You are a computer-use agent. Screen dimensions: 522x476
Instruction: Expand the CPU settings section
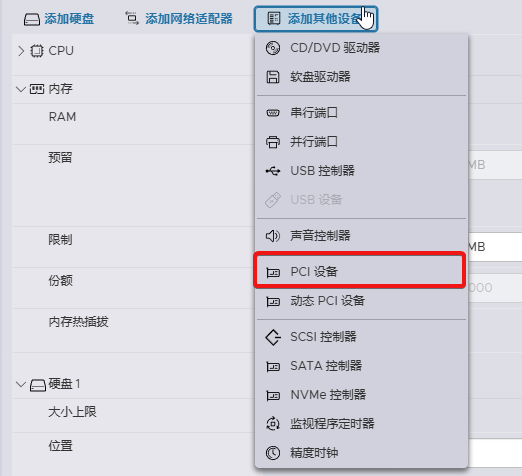click(x=21, y=51)
